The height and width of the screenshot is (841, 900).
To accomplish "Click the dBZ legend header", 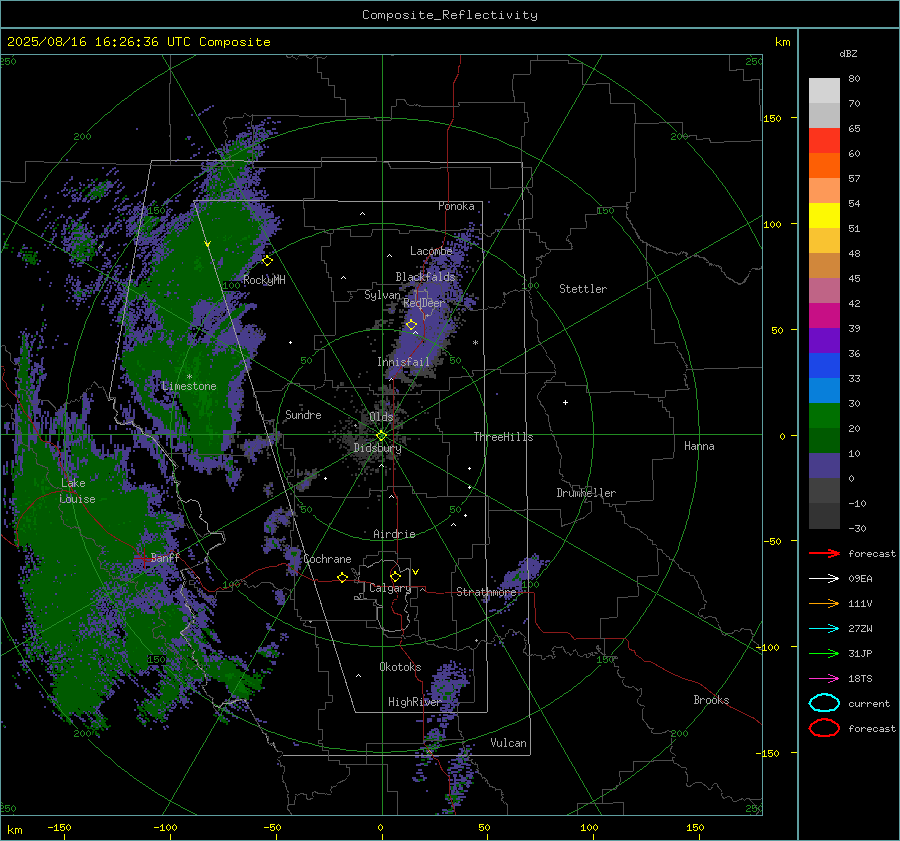I will tap(848, 54).
